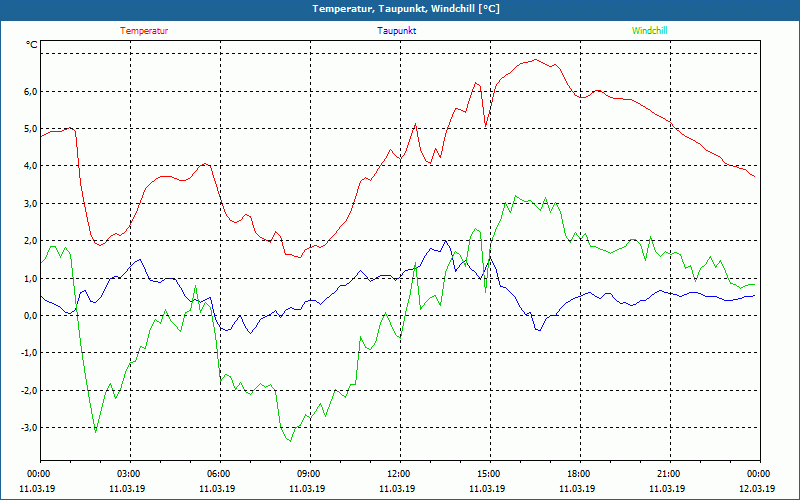
Task: Click the 2,0 y-axis label
Action: [30, 241]
